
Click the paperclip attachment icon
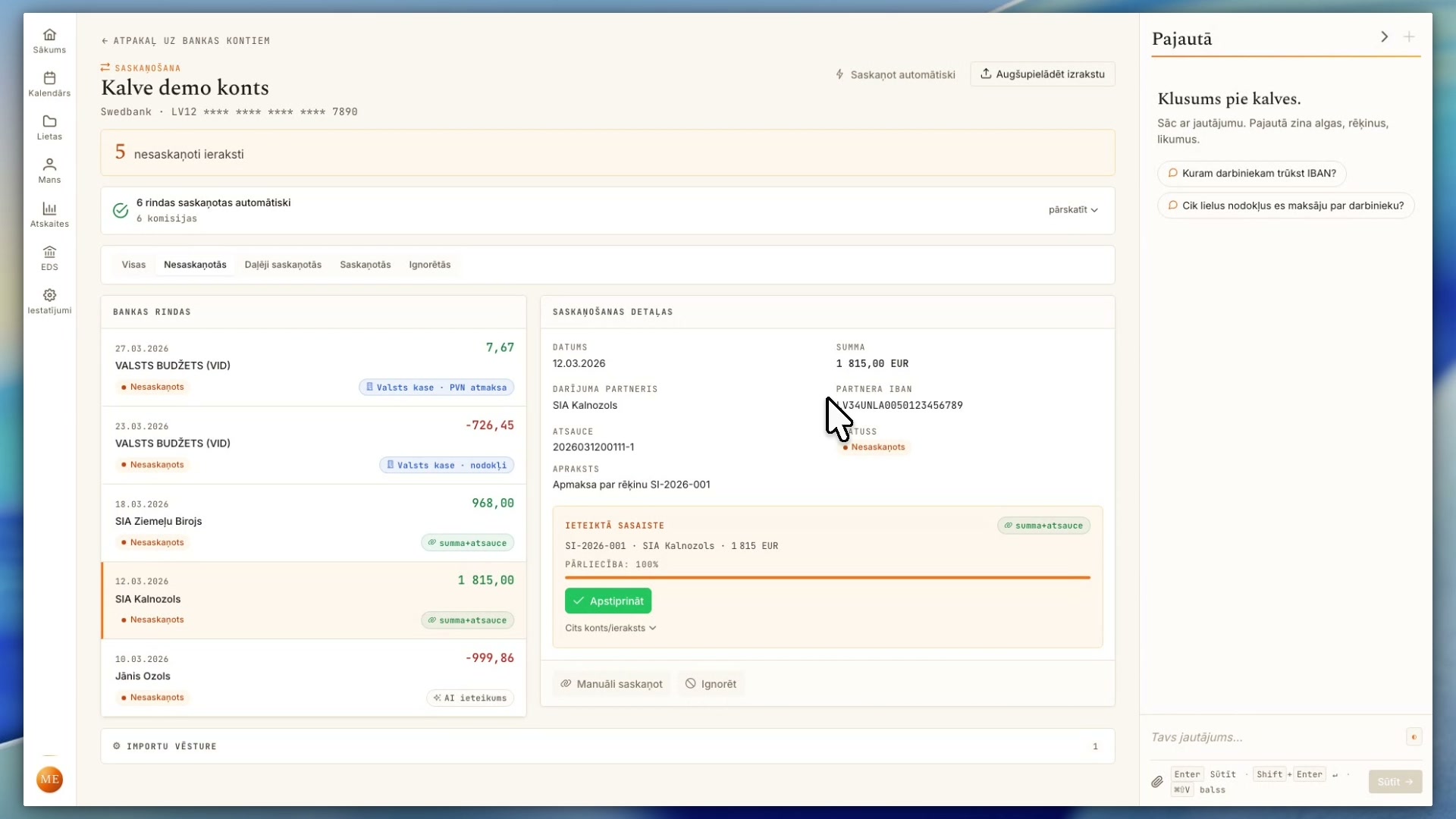point(1157,782)
